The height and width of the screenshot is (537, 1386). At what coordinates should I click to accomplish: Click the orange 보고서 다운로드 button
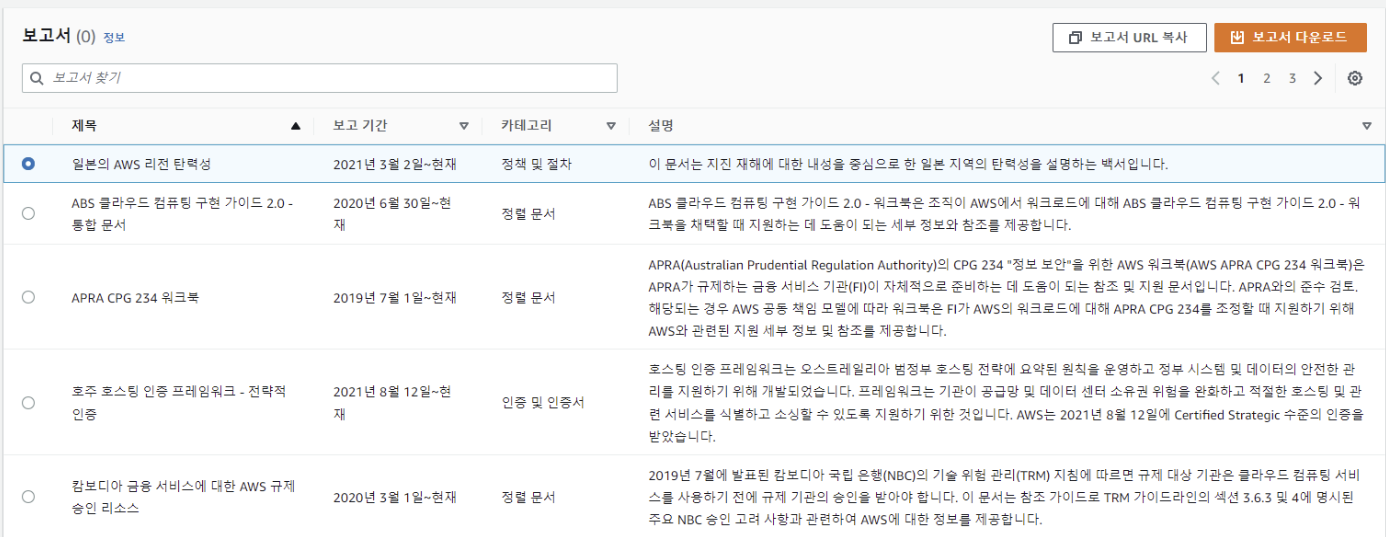[1290, 37]
